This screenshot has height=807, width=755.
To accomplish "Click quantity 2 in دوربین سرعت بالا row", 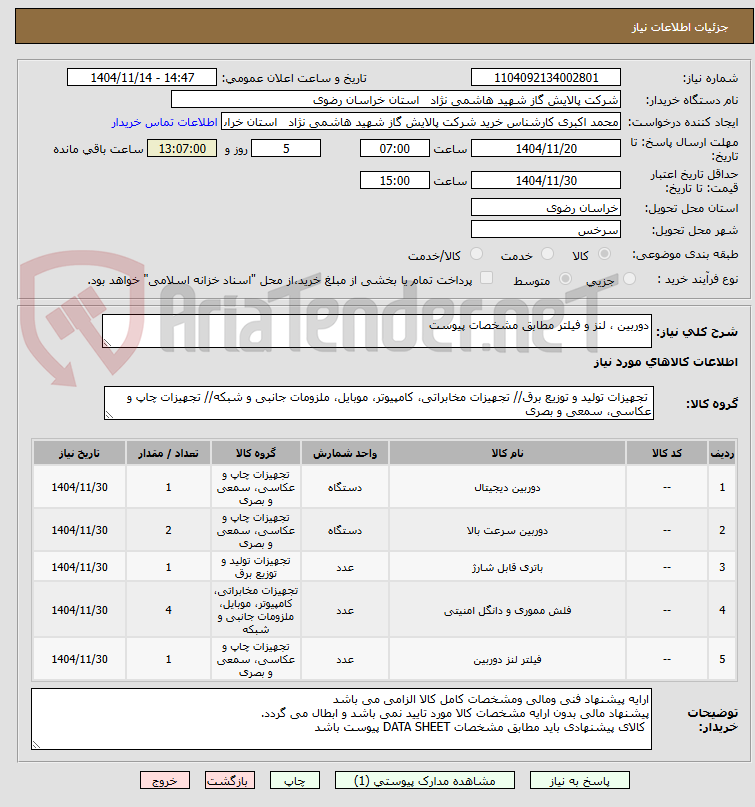I will click(168, 530).
